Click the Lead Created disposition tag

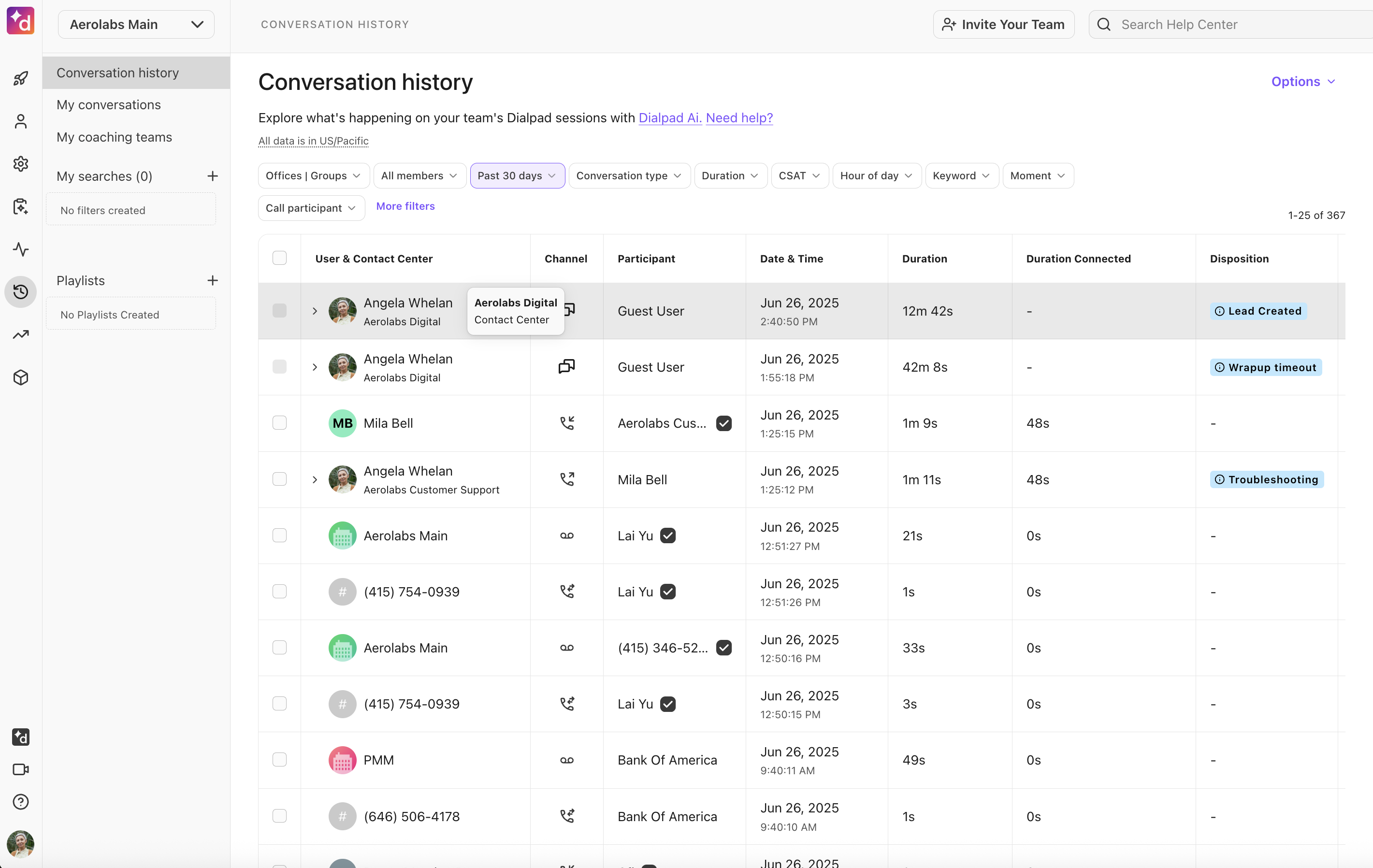pos(1258,311)
